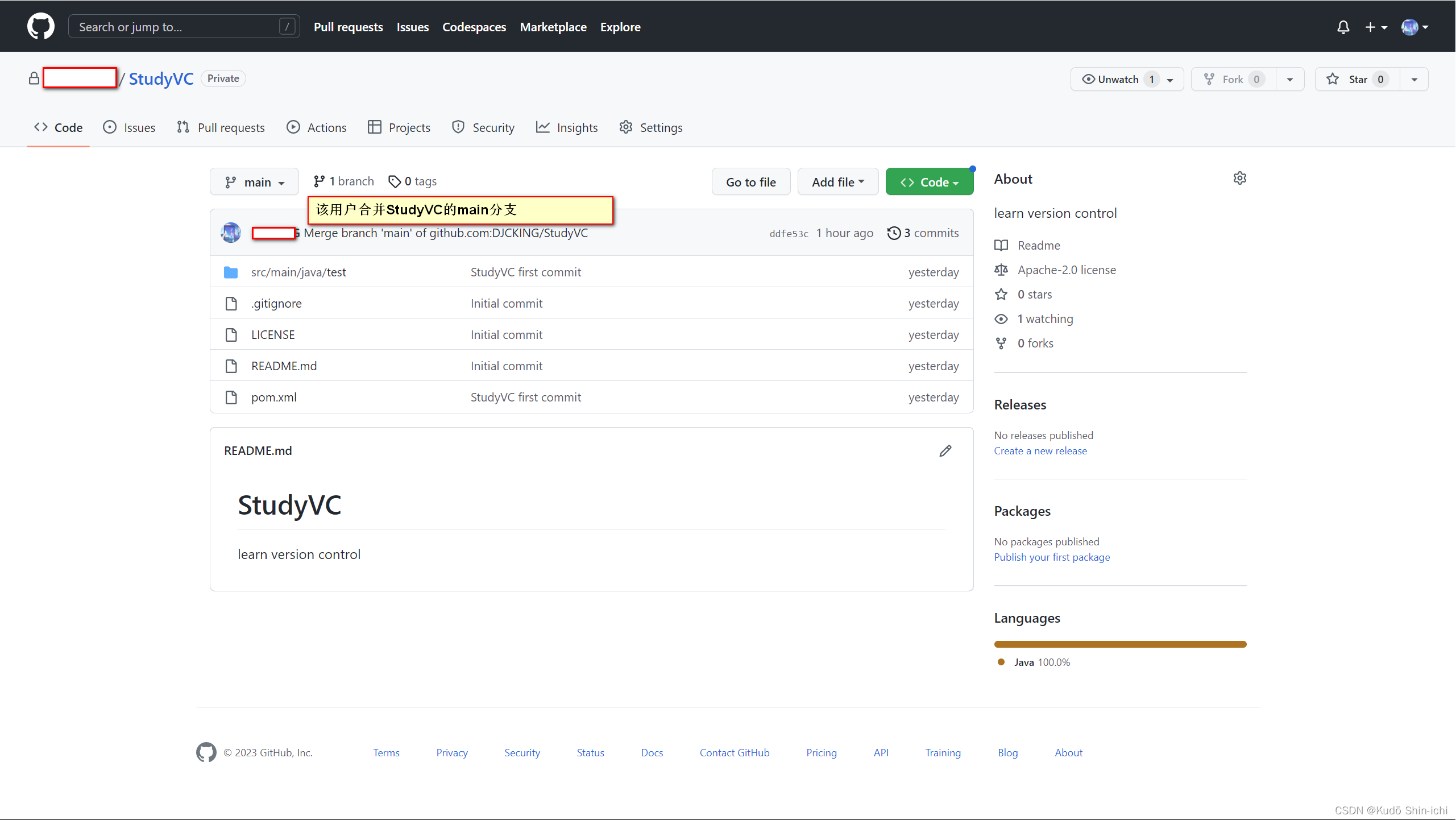This screenshot has height=820, width=1456.
Task: Open the green Code dropdown button
Action: pos(929,182)
